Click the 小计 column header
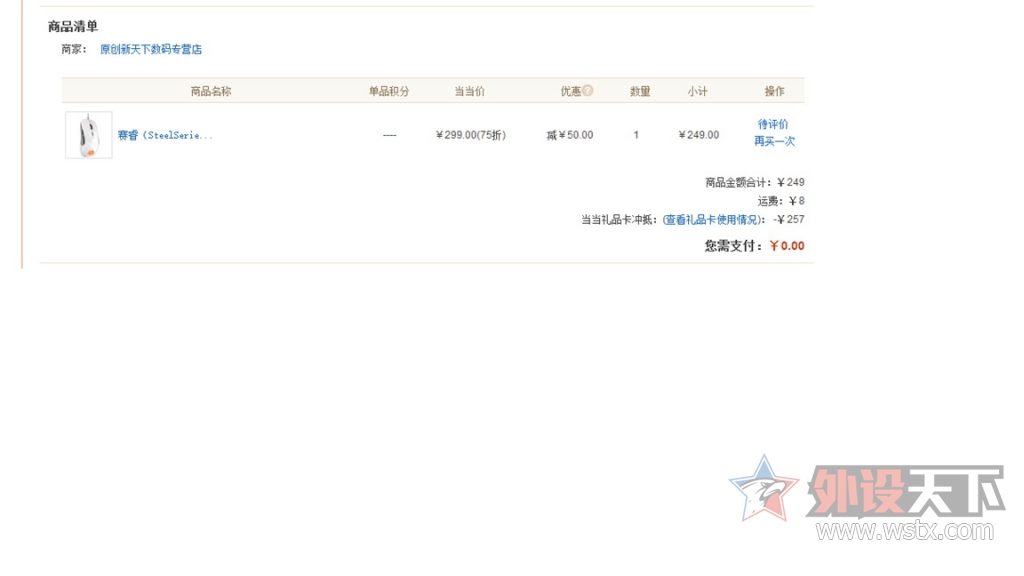The width and height of the screenshot is (1024, 576). (697, 91)
